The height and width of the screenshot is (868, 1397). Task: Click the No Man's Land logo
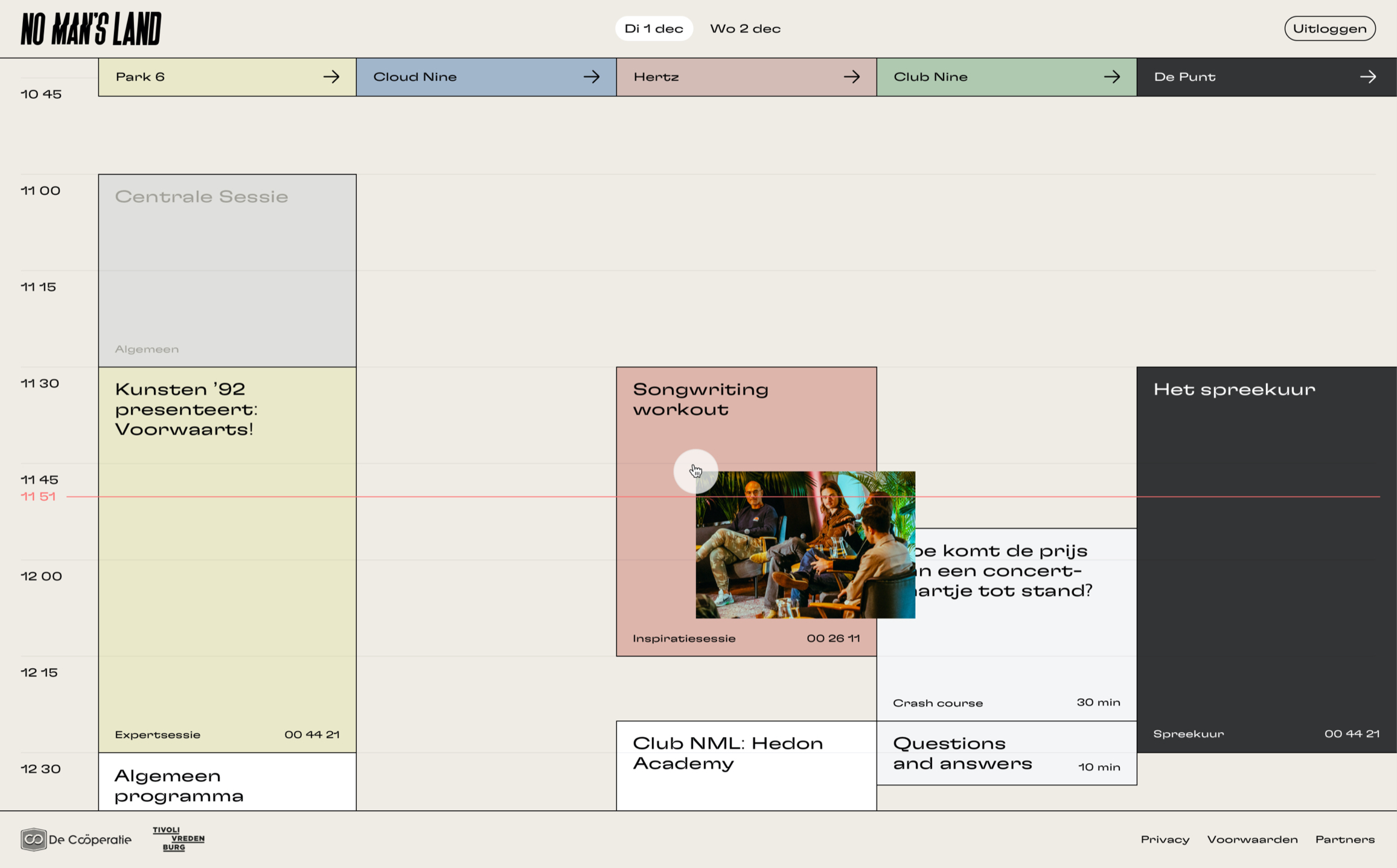(x=91, y=29)
